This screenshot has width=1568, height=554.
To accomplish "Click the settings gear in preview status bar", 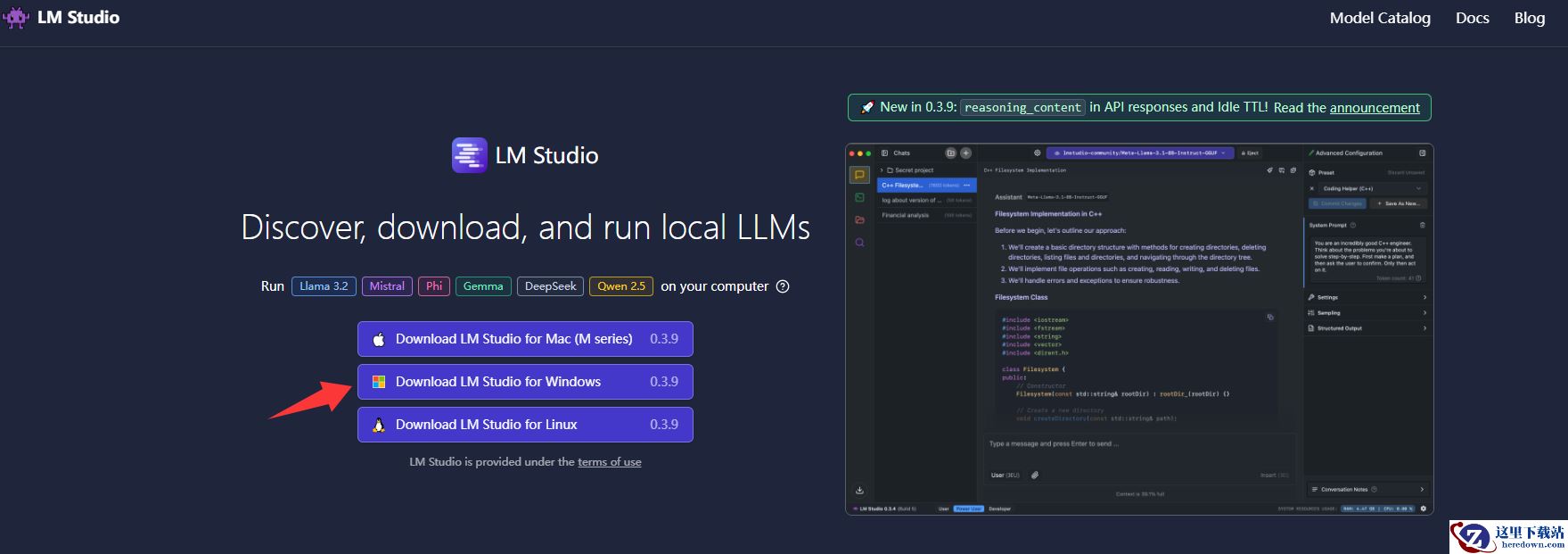I will (x=1423, y=509).
